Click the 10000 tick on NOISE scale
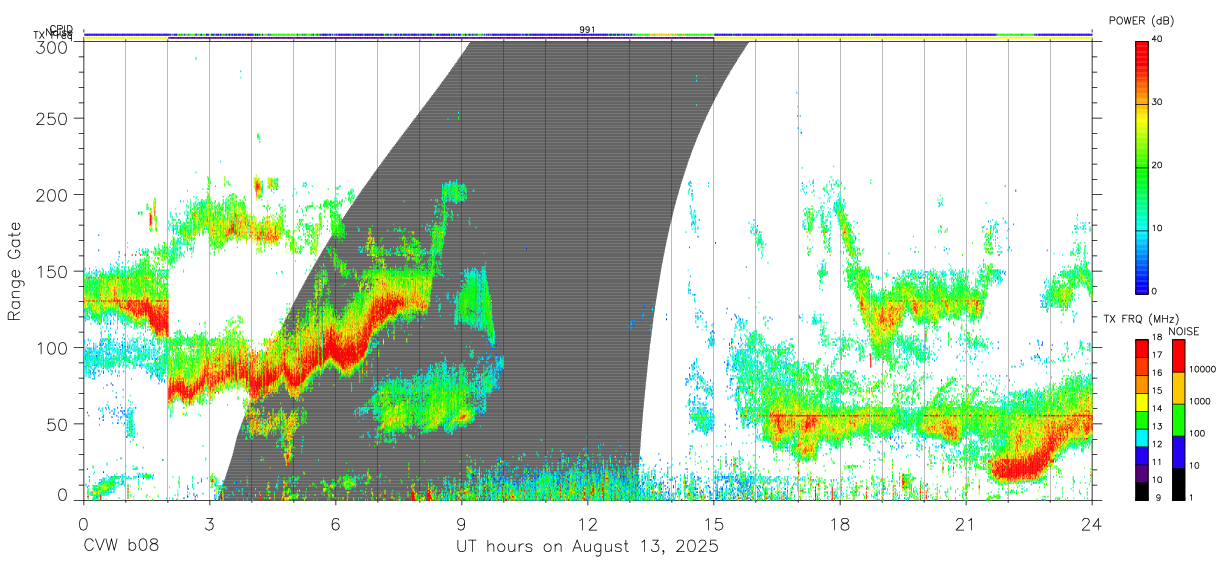The width and height of the screenshot is (1228, 567). (x=1204, y=369)
